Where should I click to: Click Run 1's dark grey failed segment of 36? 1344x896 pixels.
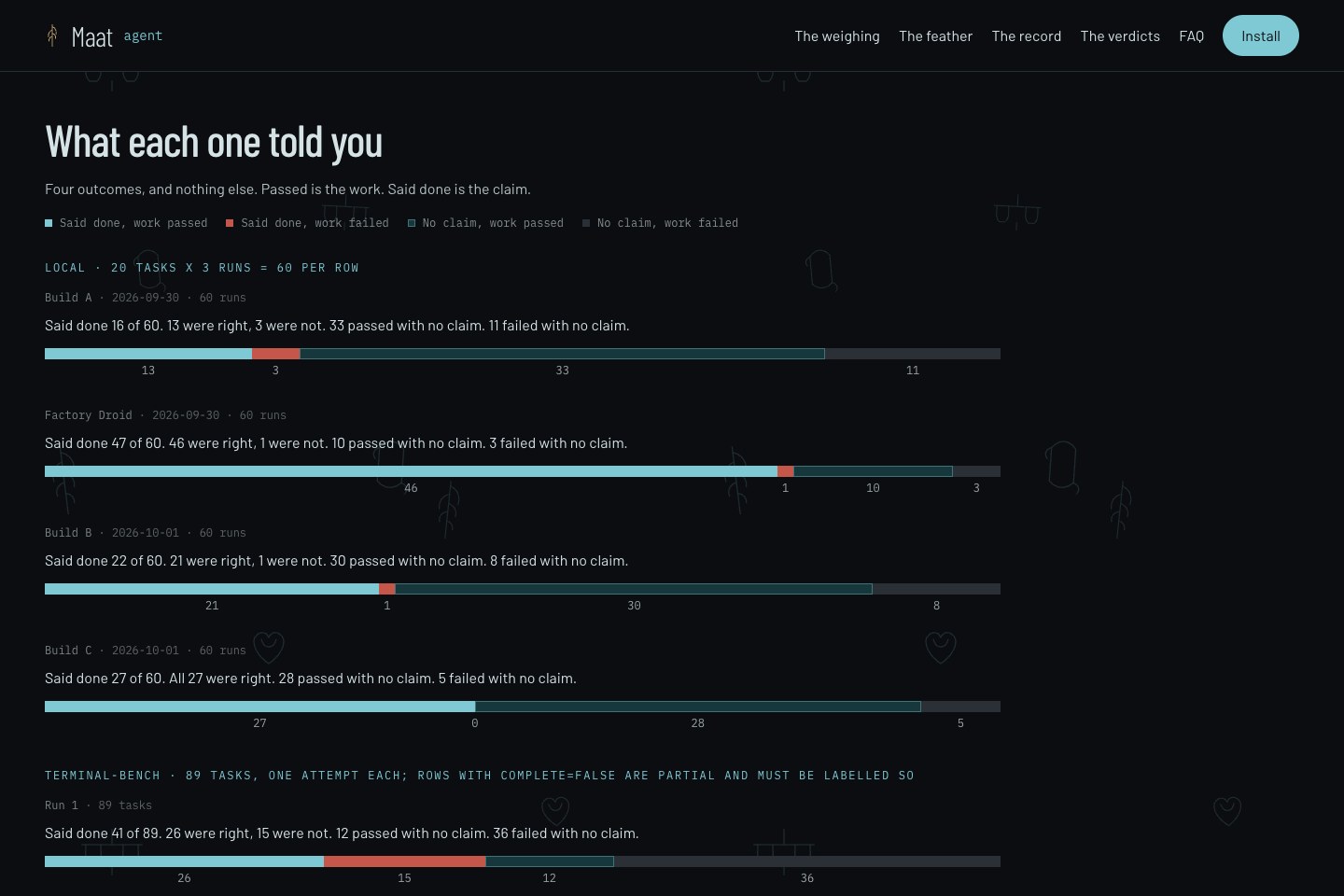coord(807,861)
